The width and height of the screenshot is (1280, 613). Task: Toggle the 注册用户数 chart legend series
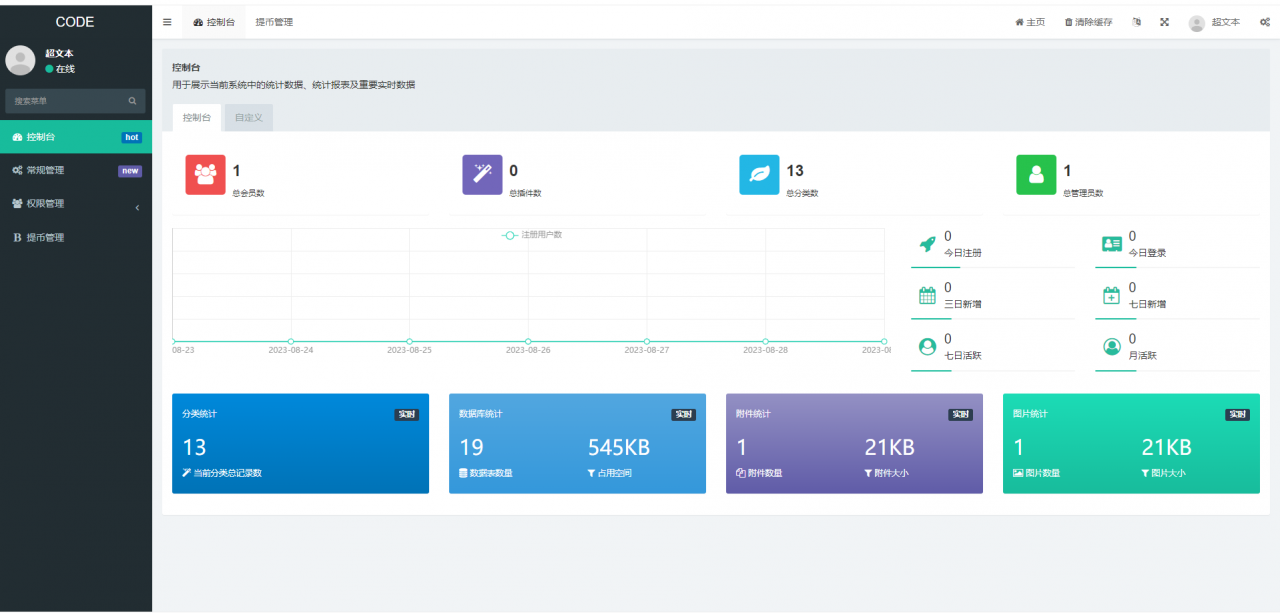(x=532, y=235)
